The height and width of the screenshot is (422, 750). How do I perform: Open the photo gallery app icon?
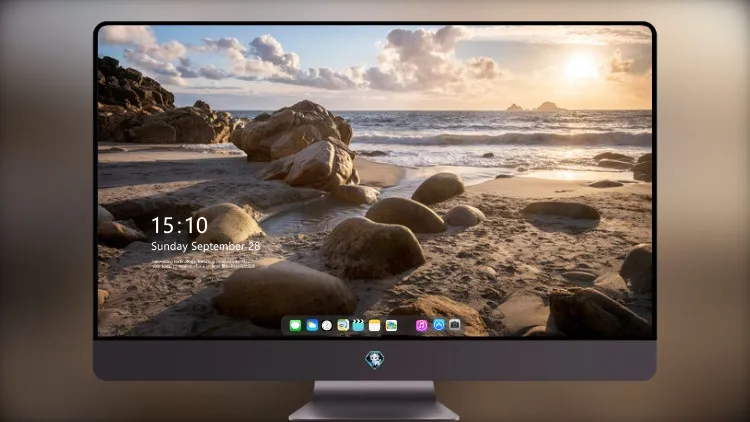391,325
